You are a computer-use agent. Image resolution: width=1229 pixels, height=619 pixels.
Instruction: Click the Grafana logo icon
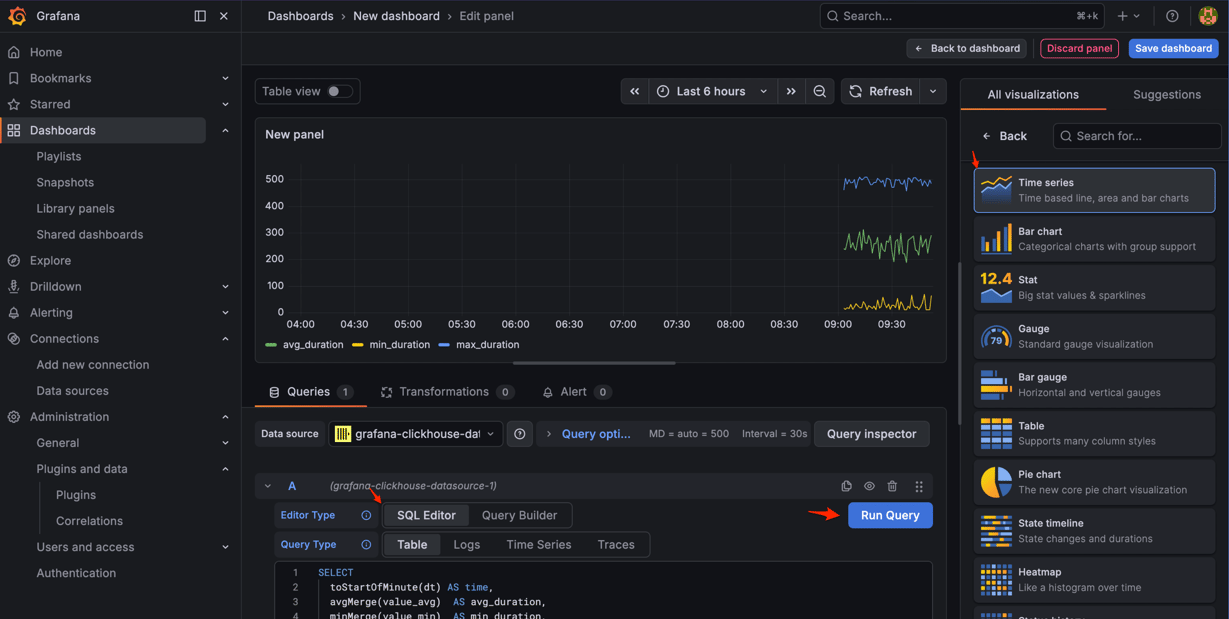(17, 16)
